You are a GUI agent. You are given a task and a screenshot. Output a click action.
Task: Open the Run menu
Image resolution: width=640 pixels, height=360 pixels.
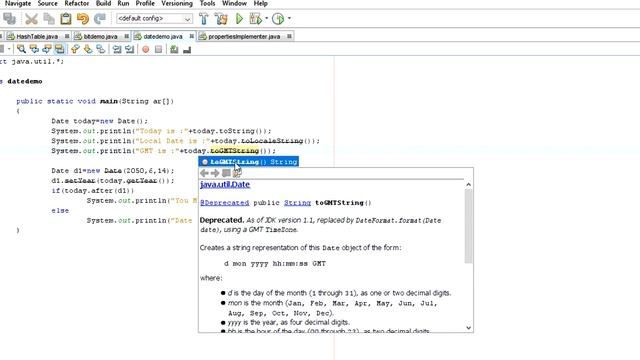[x=123, y=3]
